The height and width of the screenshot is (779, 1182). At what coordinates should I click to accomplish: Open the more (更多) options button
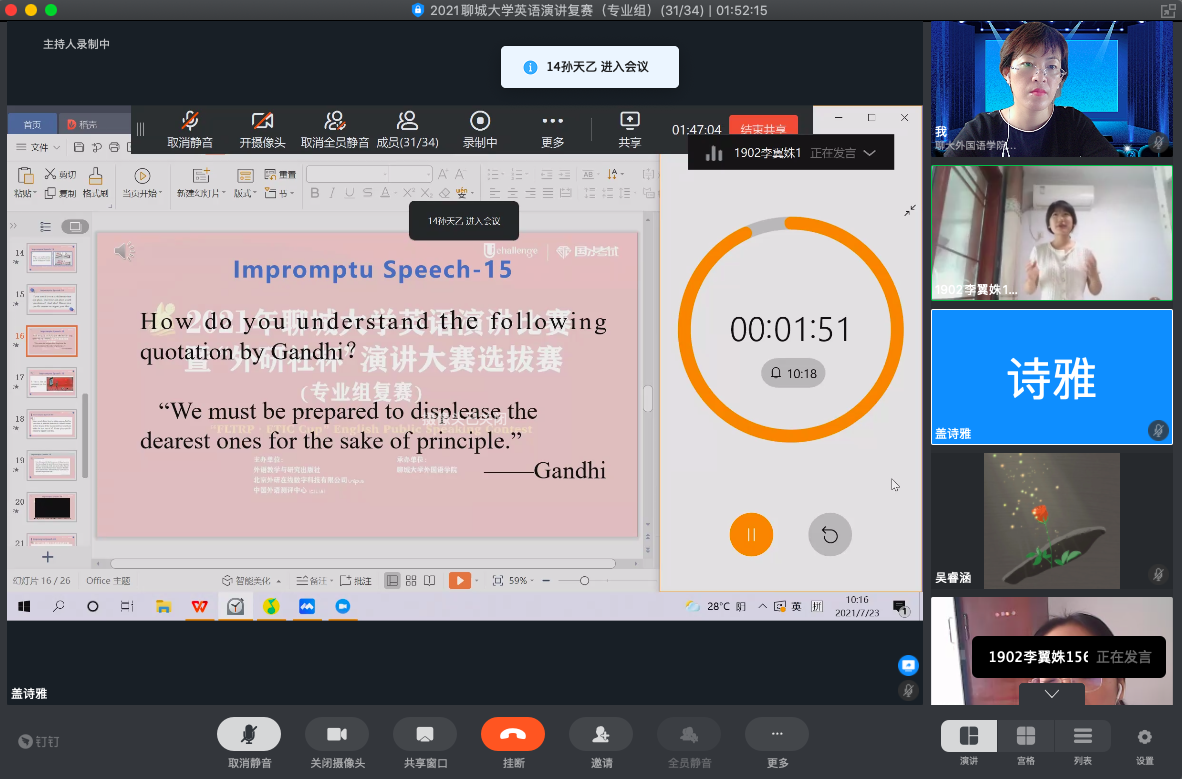777,735
